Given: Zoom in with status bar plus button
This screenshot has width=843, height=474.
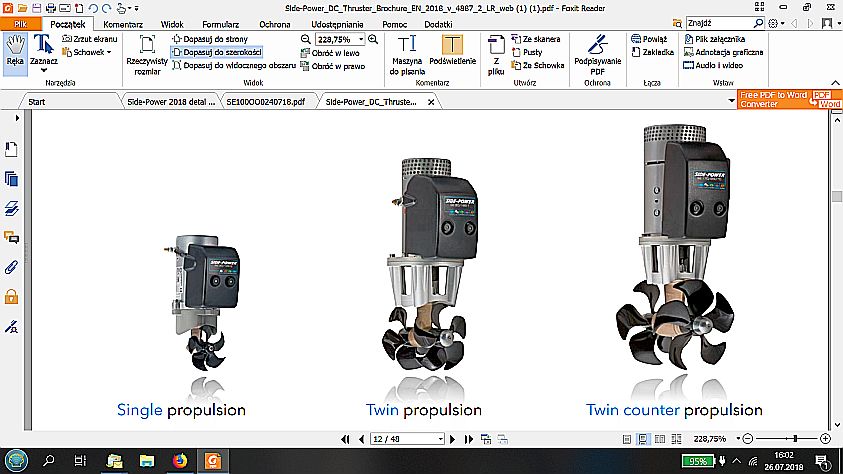Looking at the screenshot, I should click(826, 439).
